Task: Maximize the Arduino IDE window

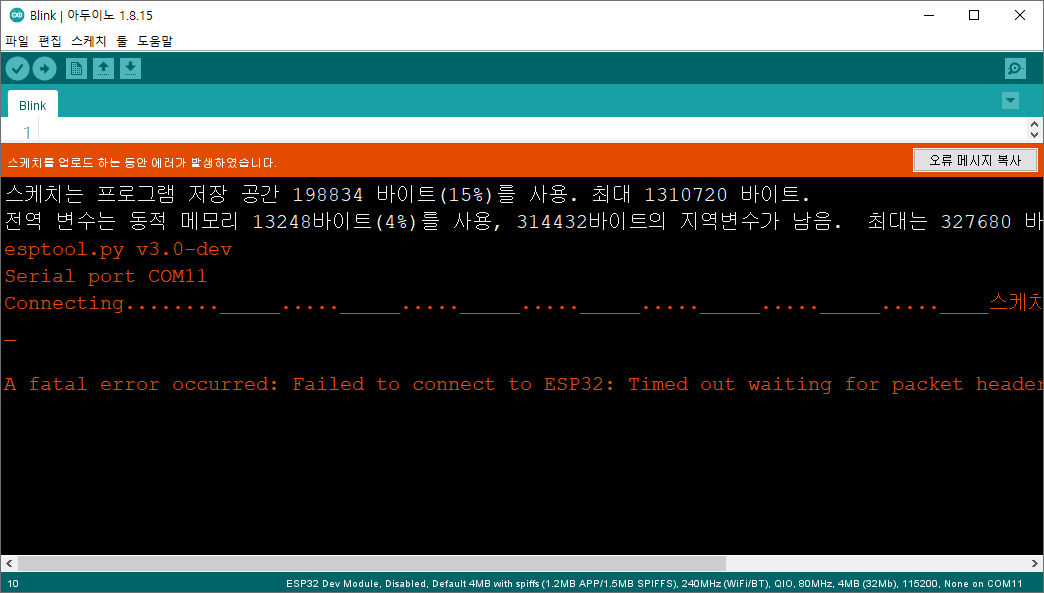Action: tap(974, 15)
